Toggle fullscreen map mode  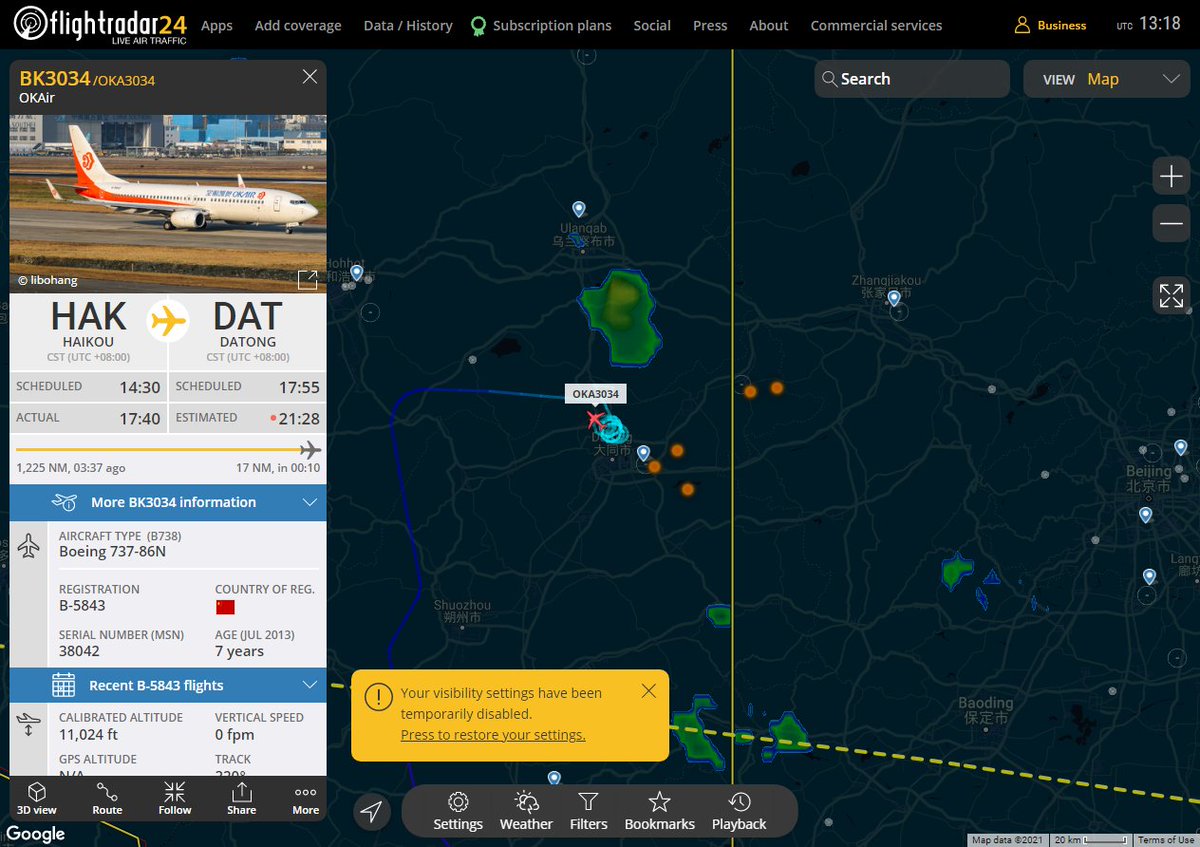[x=1170, y=295]
